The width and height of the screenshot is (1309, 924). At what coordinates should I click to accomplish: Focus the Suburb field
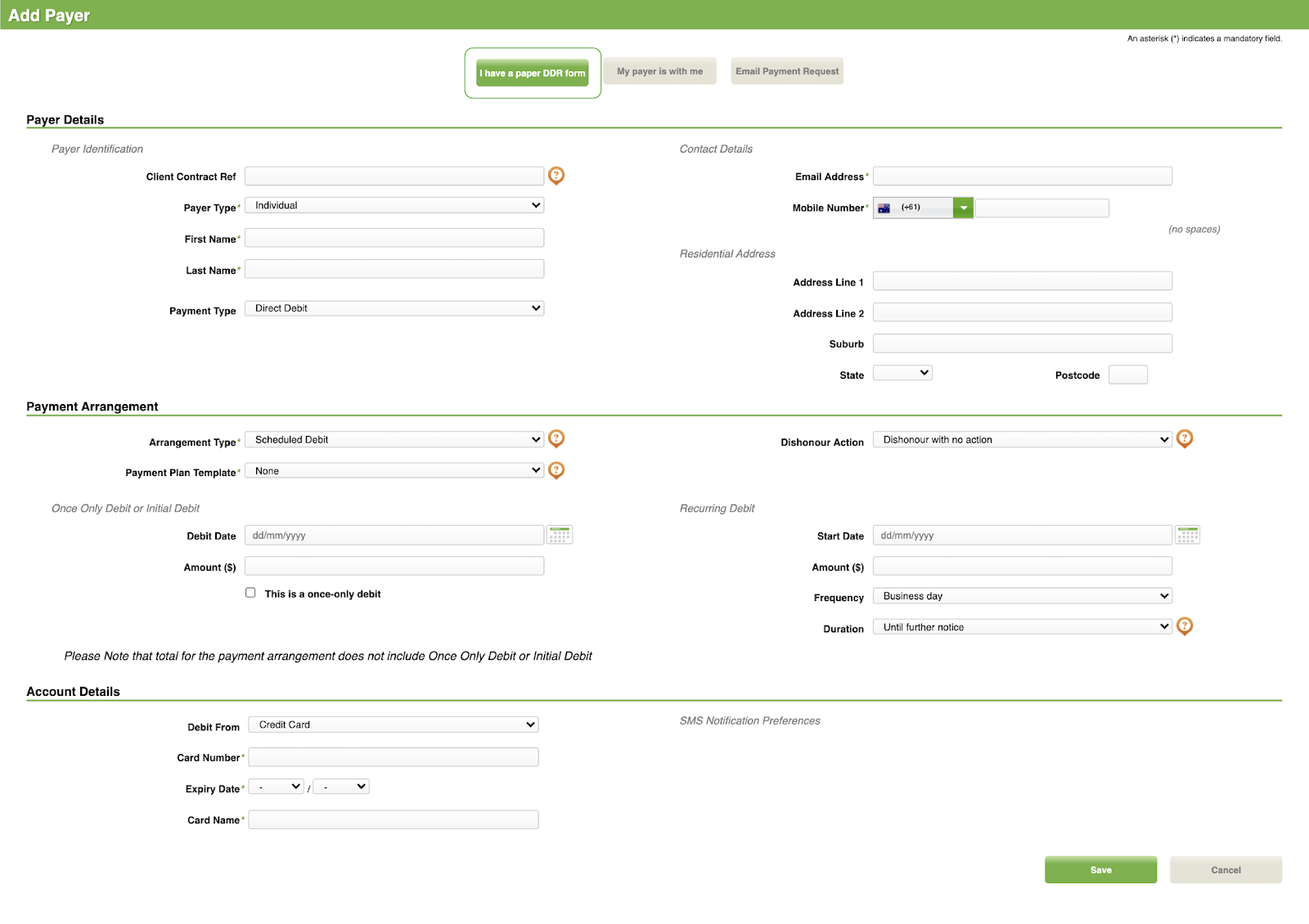pyautogui.click(x=1023, y=343)
